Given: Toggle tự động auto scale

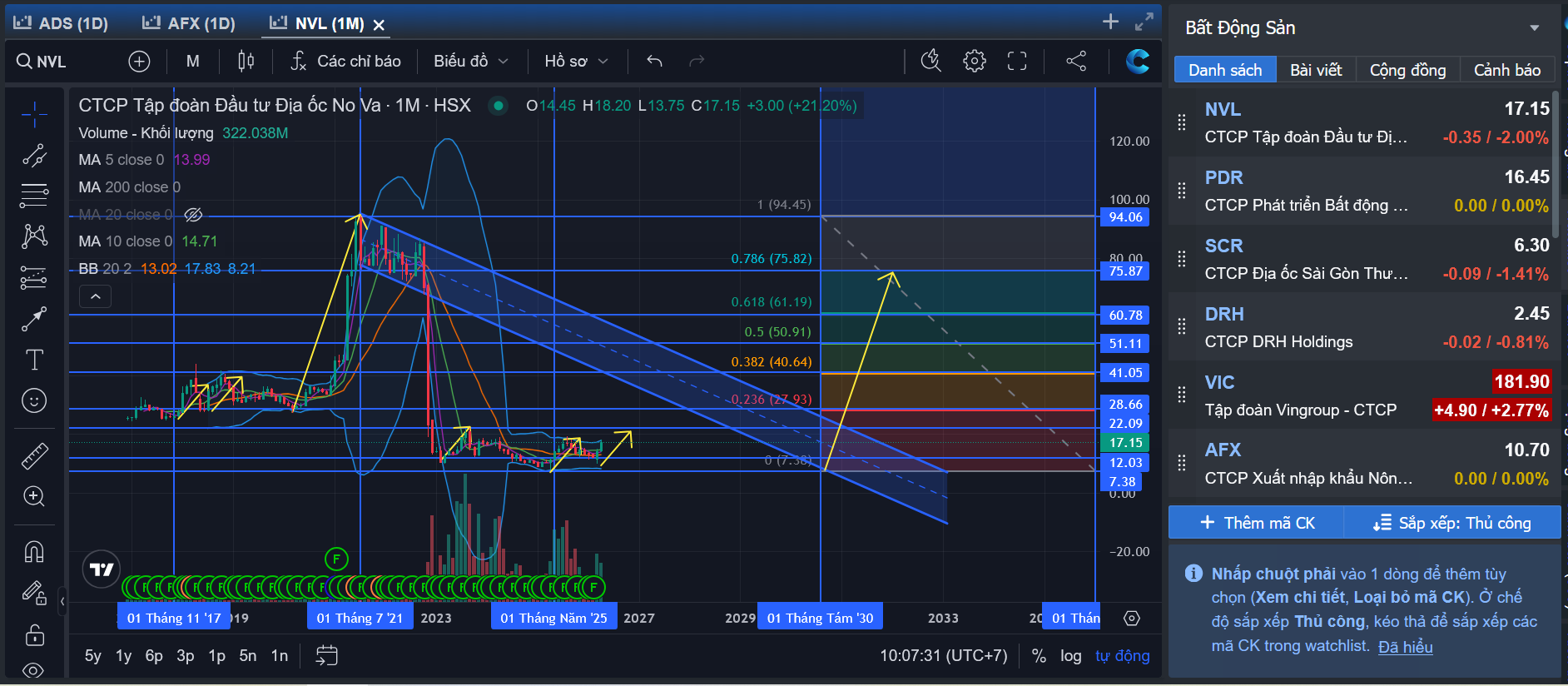Looking at the screenshot, I should 1122,656.
